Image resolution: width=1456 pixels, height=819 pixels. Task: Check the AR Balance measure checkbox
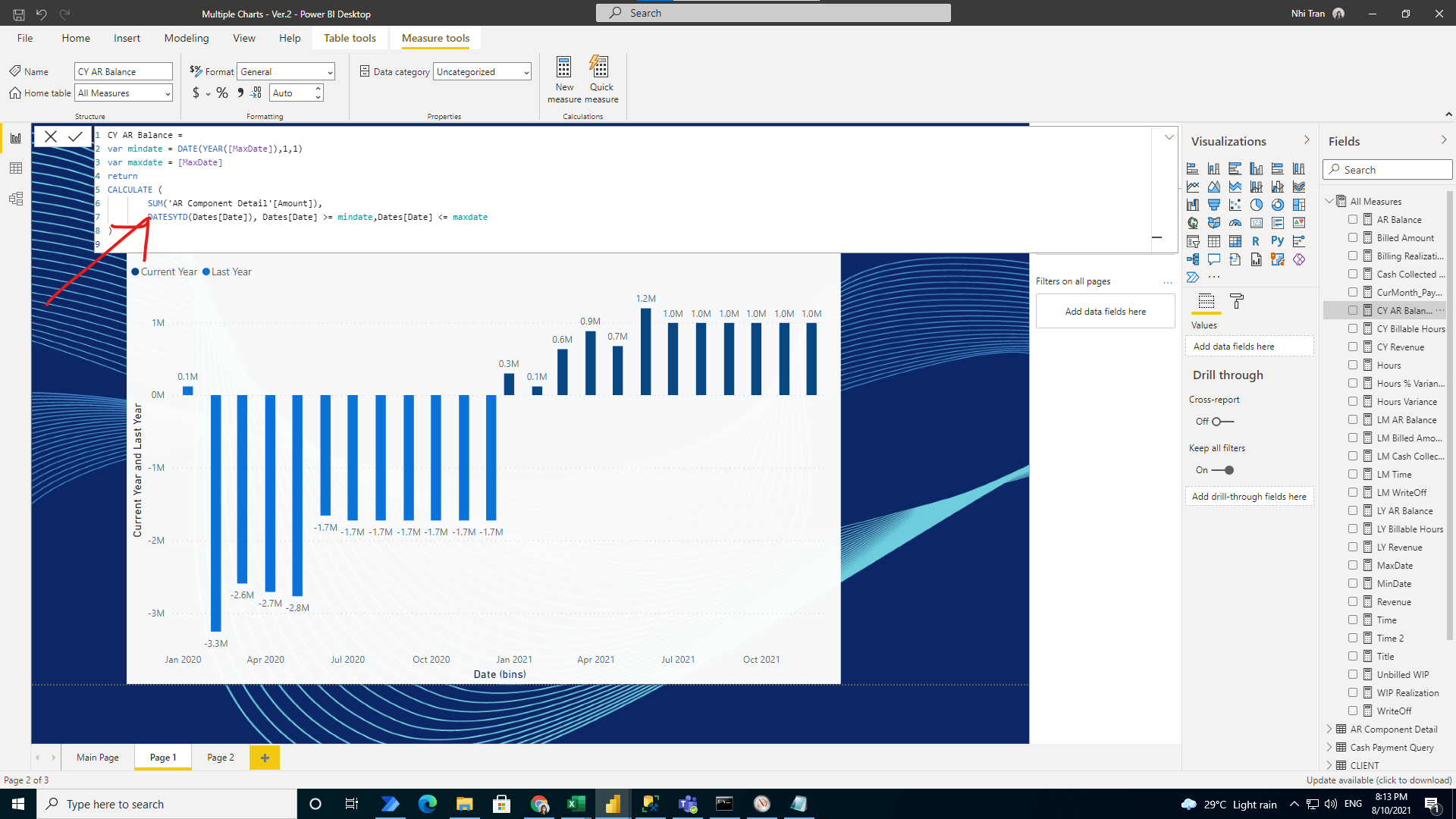pos(1353,219)
